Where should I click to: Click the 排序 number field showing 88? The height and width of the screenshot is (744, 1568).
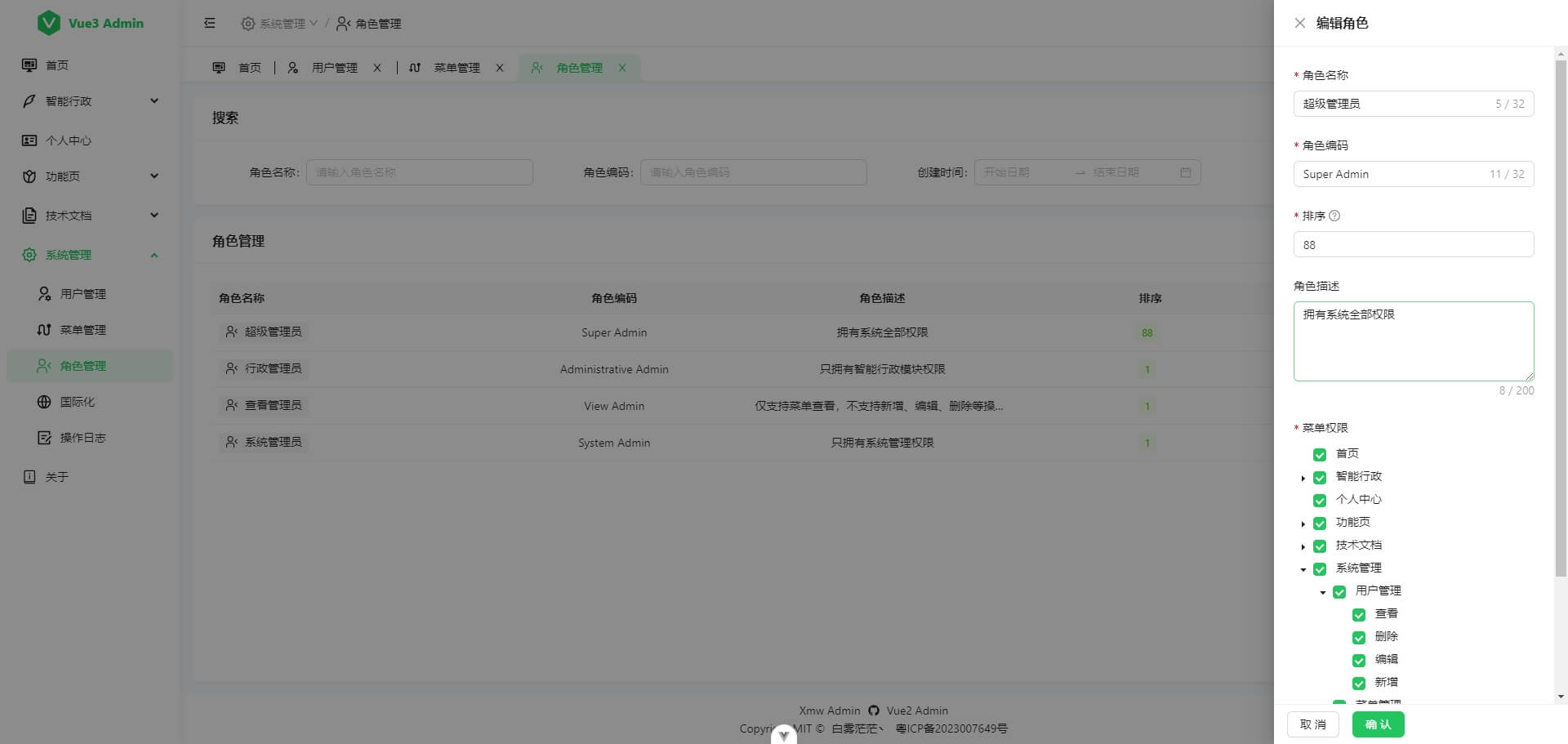pyautogui.click(x=1414, y=244)
